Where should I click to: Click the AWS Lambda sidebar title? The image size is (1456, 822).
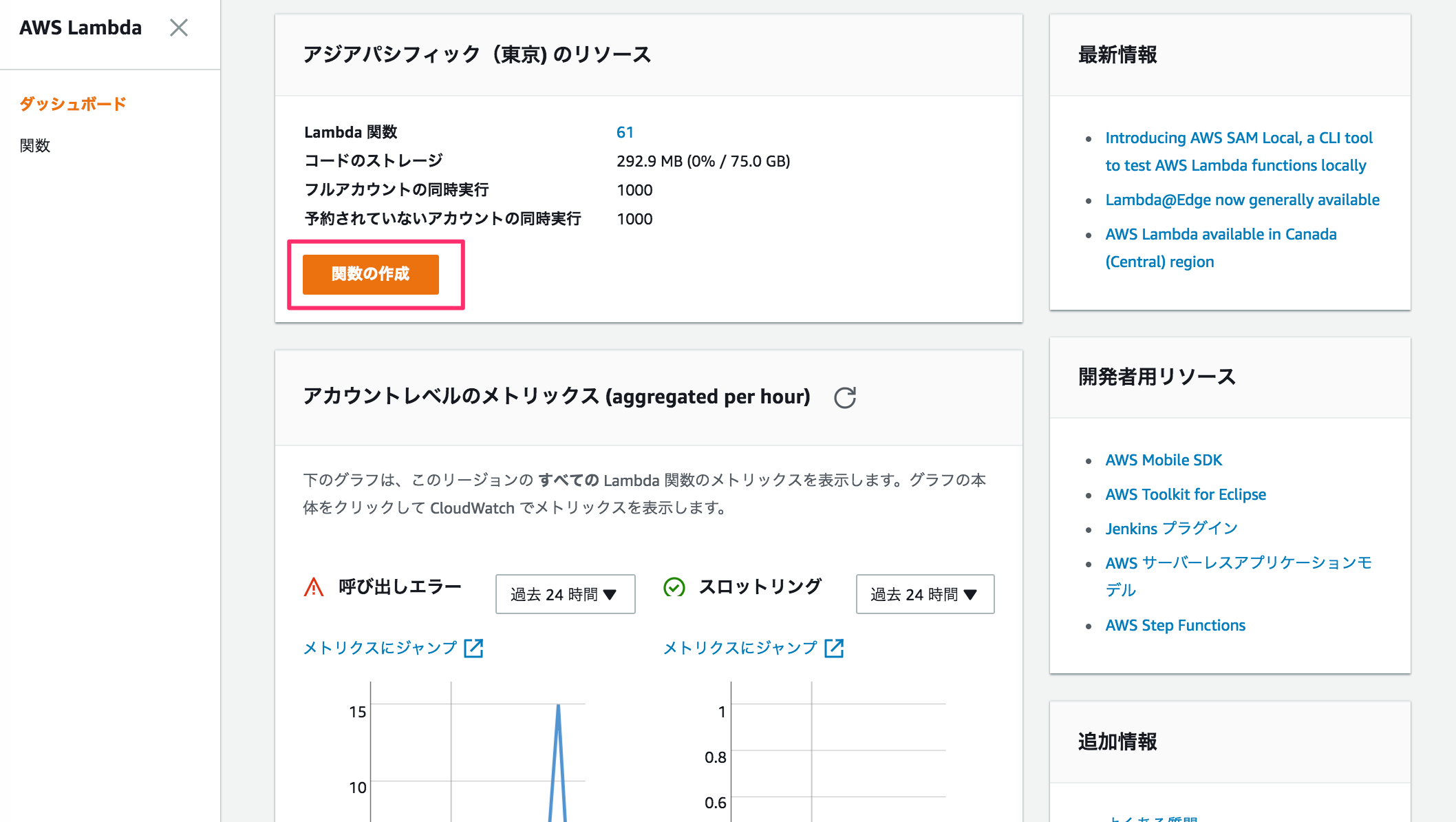(81, 28)
